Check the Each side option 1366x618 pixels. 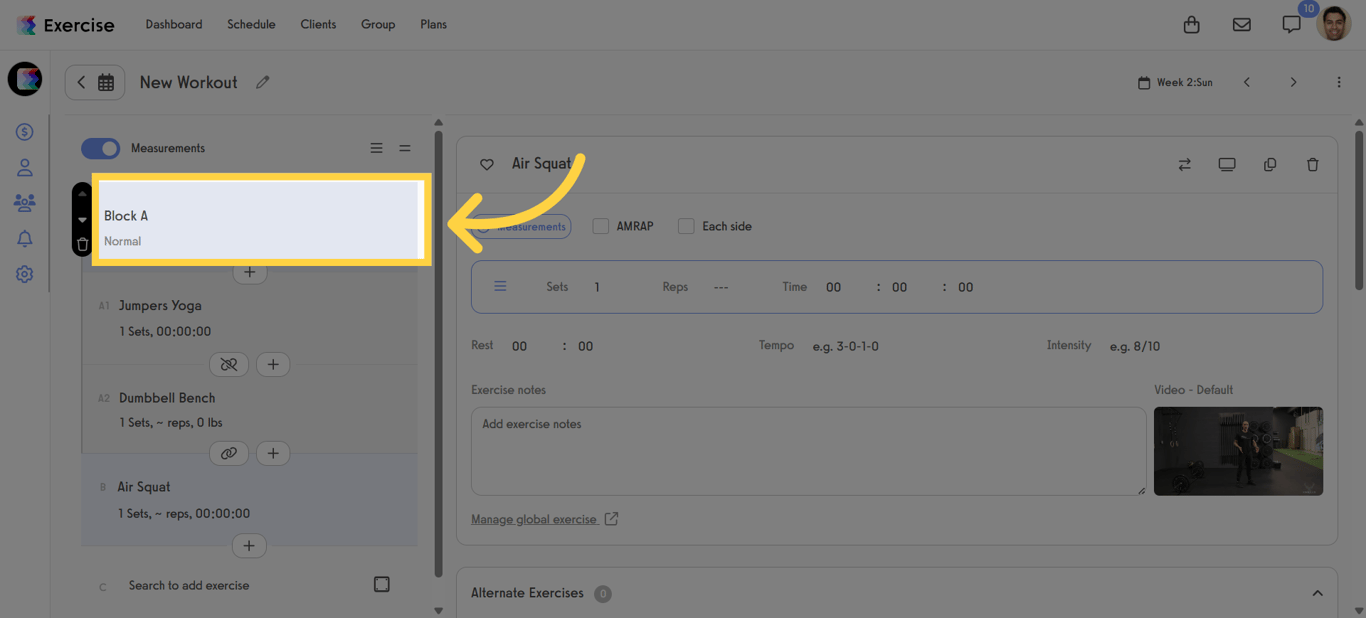coord(686,226)
